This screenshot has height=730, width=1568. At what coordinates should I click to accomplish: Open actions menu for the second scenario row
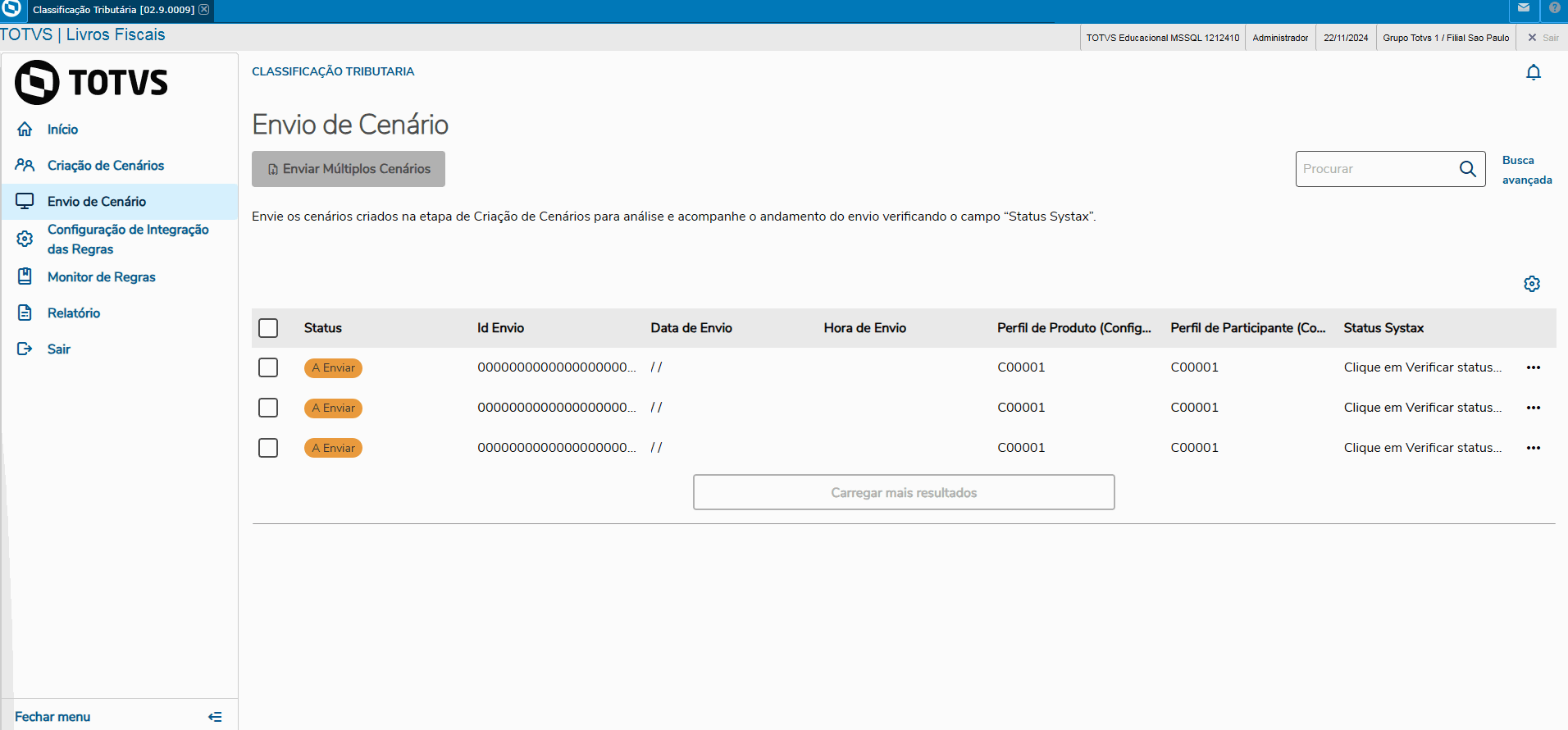tap(1534, 408)
